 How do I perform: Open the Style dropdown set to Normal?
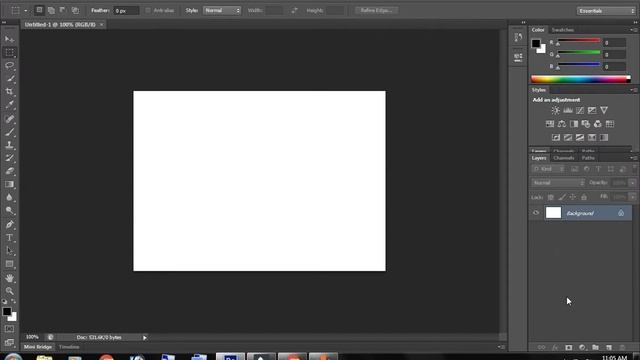tap(222, 11)
